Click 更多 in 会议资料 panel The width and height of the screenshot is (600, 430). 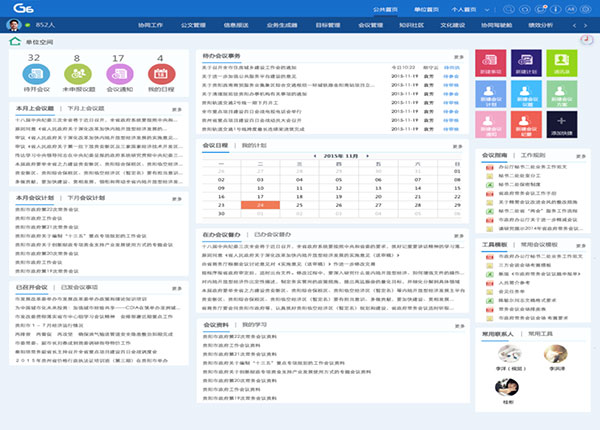(x=460, y=326)
